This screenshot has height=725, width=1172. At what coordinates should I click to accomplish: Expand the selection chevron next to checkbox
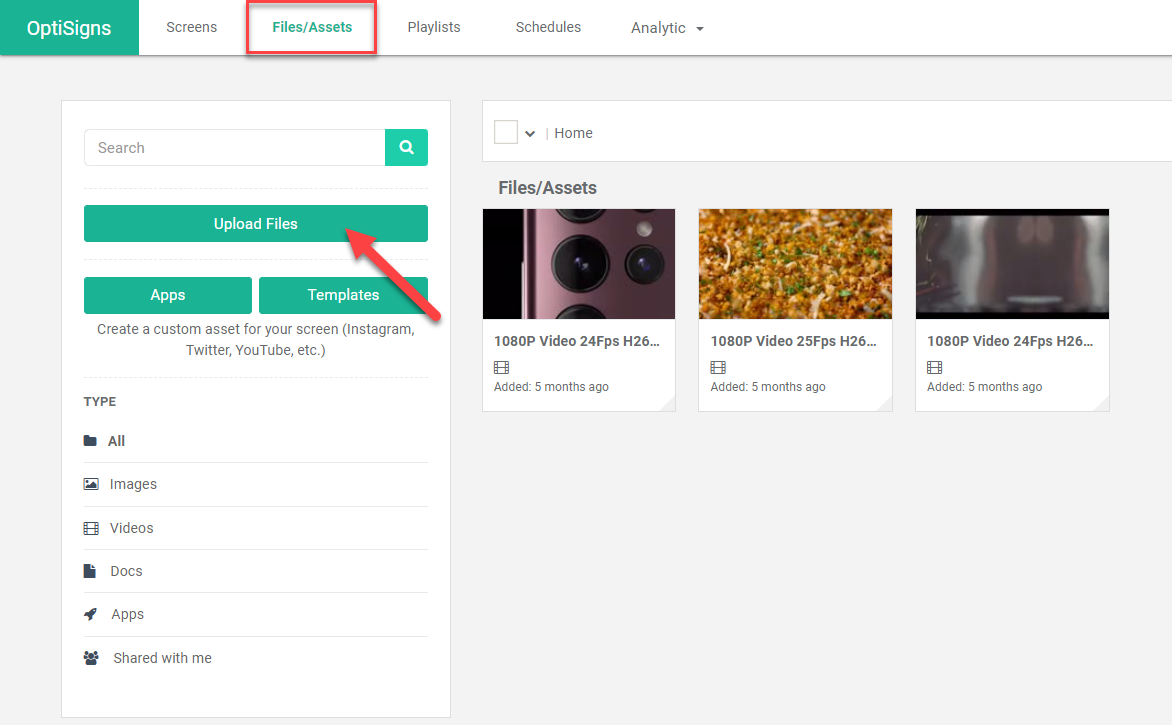pos(530,134)
